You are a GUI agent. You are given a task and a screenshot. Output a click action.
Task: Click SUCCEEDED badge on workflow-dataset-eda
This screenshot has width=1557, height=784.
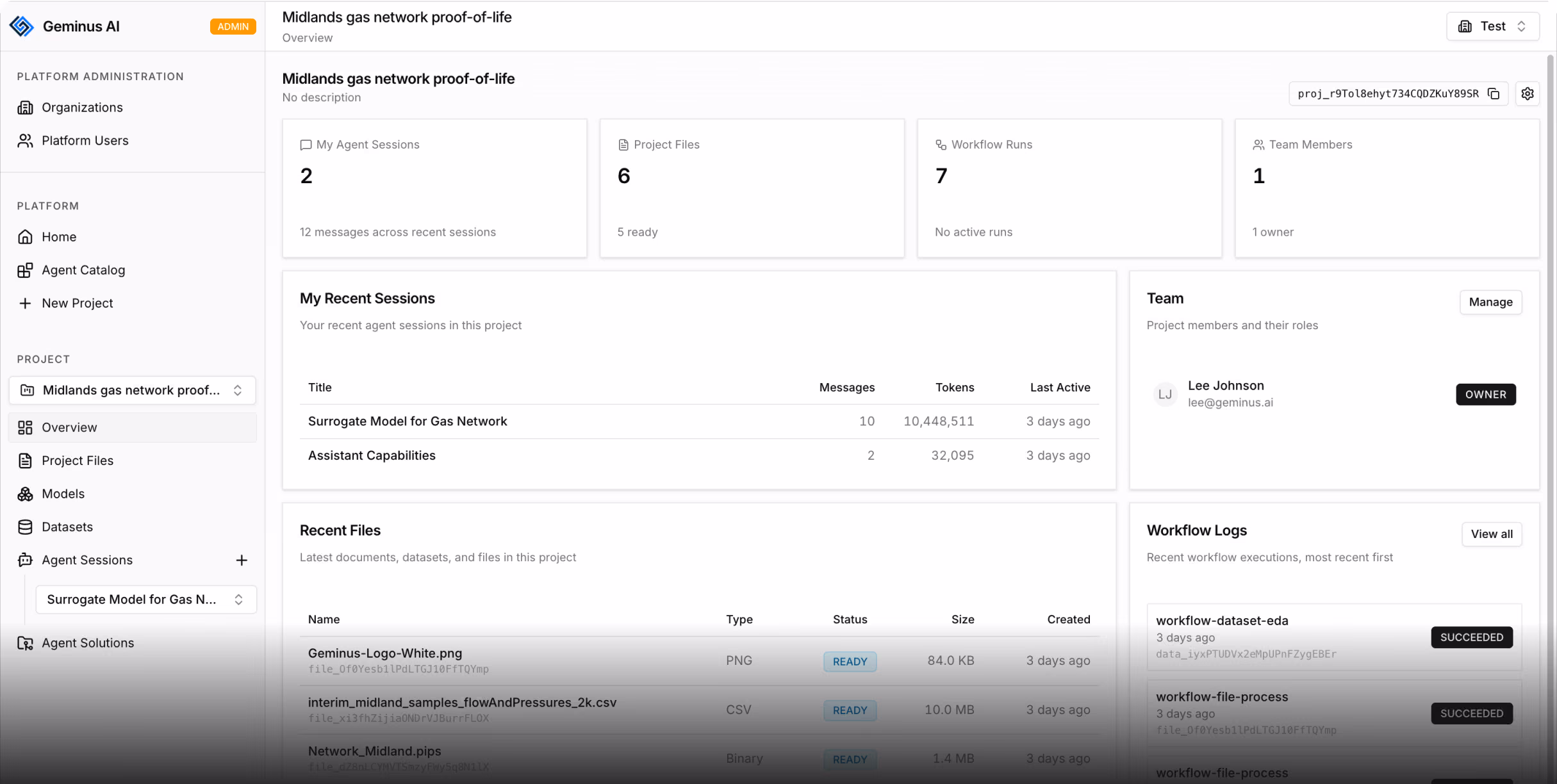(1471, 637)
